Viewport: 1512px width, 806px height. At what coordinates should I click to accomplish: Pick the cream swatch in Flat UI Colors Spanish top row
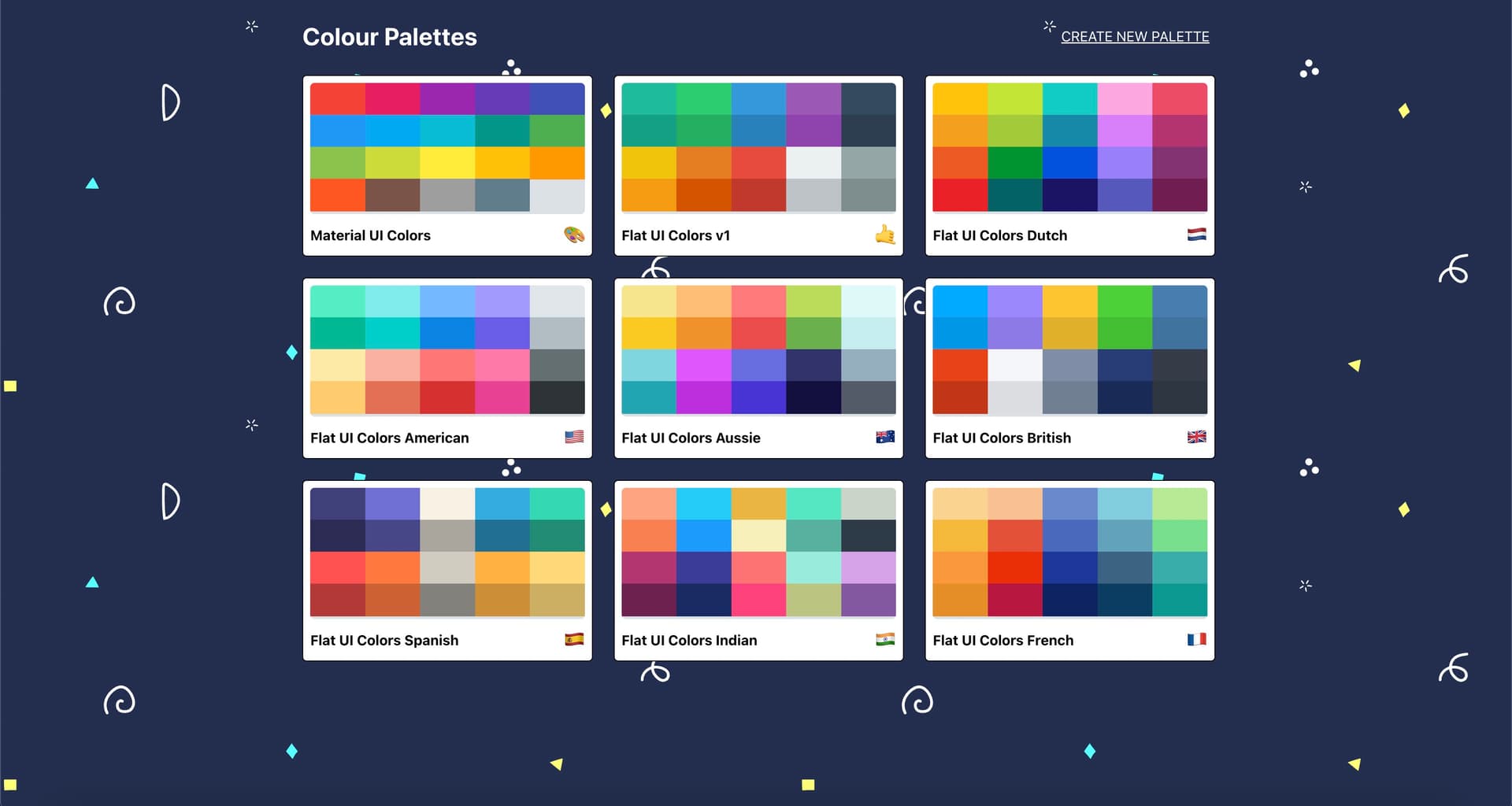pos(447,504)
